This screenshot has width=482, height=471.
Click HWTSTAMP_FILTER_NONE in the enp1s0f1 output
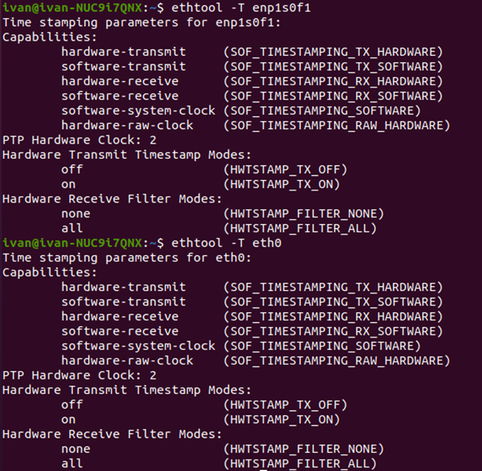pos(304,213)
